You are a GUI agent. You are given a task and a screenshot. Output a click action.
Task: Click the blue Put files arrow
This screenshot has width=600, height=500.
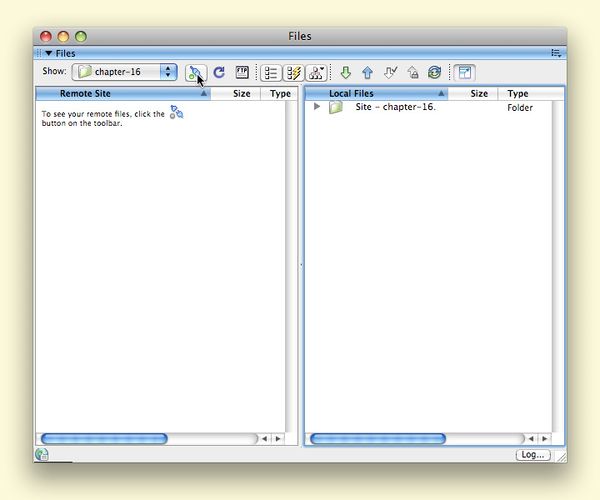368,72
